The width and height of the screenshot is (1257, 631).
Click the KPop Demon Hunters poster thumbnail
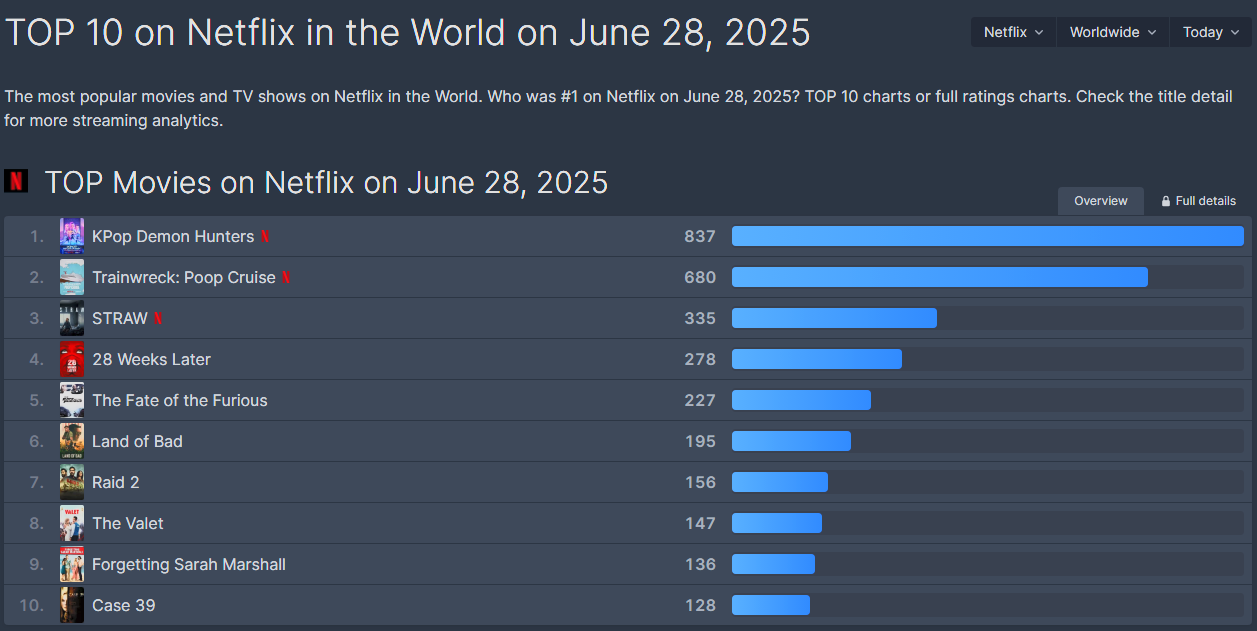click(x=72, y=236)
